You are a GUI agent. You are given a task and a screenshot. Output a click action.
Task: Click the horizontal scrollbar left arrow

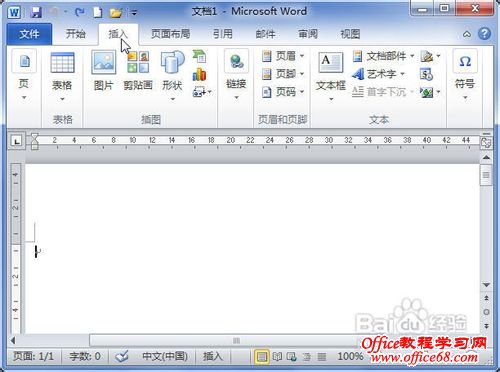click(x=13, y=340)
